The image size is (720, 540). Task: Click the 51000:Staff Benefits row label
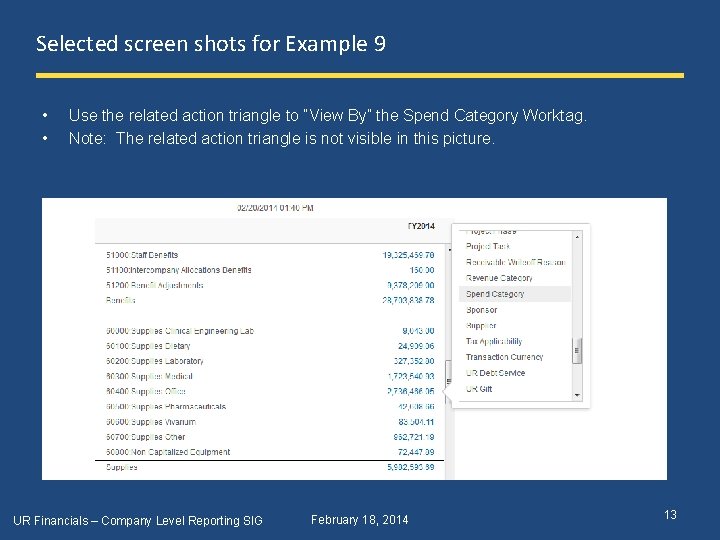coord(142,255)
